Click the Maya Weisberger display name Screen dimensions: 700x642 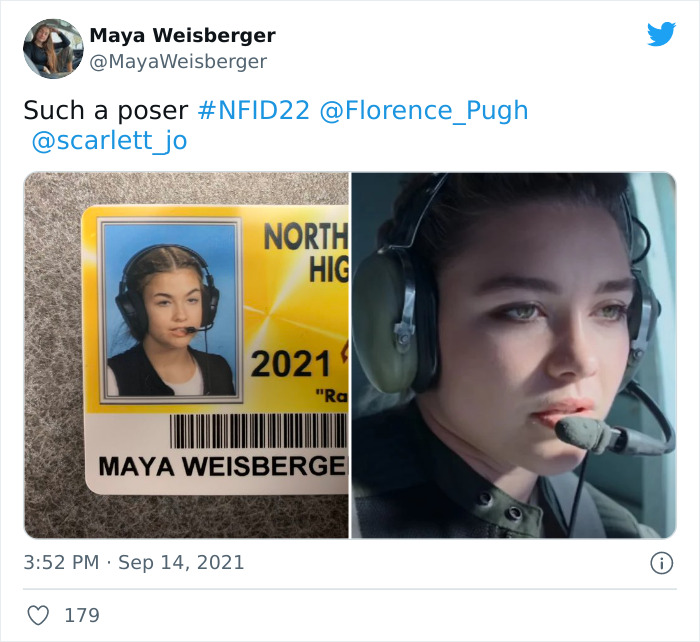(182, 35)
